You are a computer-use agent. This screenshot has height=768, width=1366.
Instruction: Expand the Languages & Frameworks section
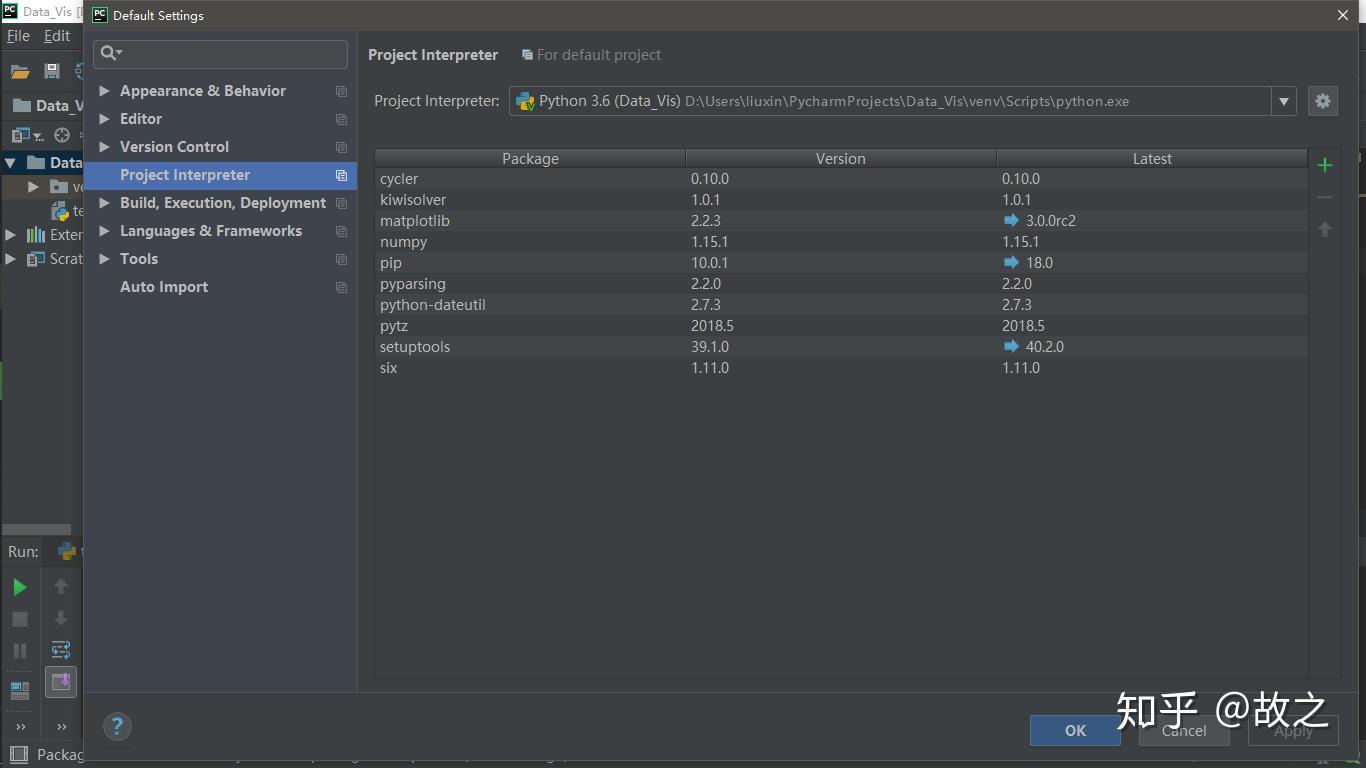point(104,231)
